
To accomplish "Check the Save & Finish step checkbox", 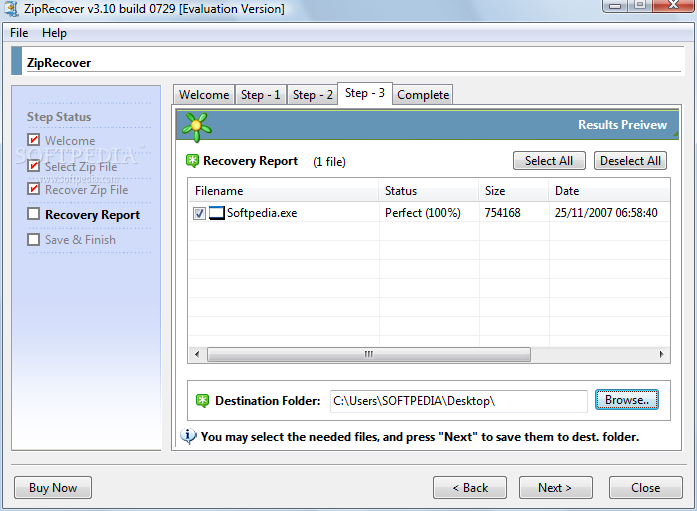I will pos(34,240).
